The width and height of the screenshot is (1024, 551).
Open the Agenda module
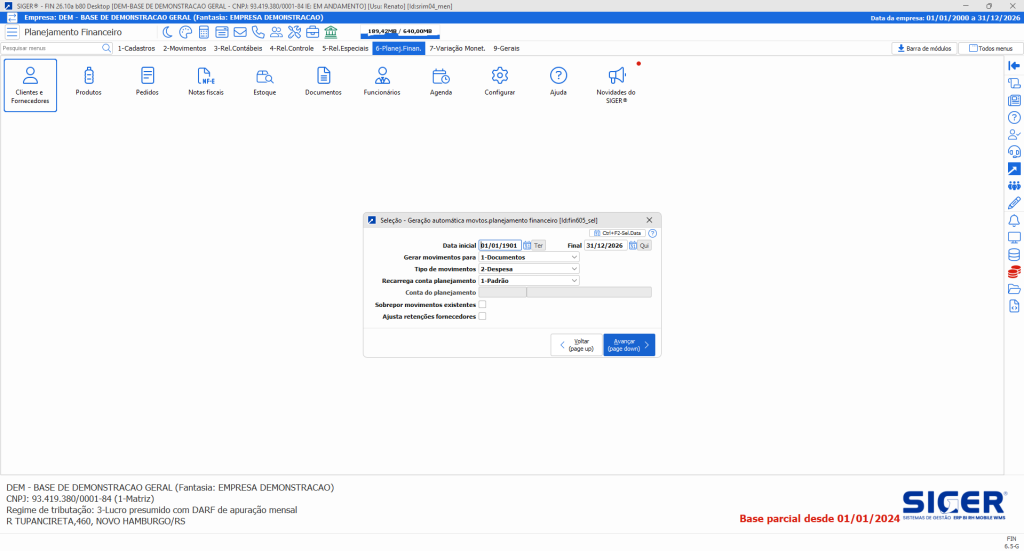441,82
